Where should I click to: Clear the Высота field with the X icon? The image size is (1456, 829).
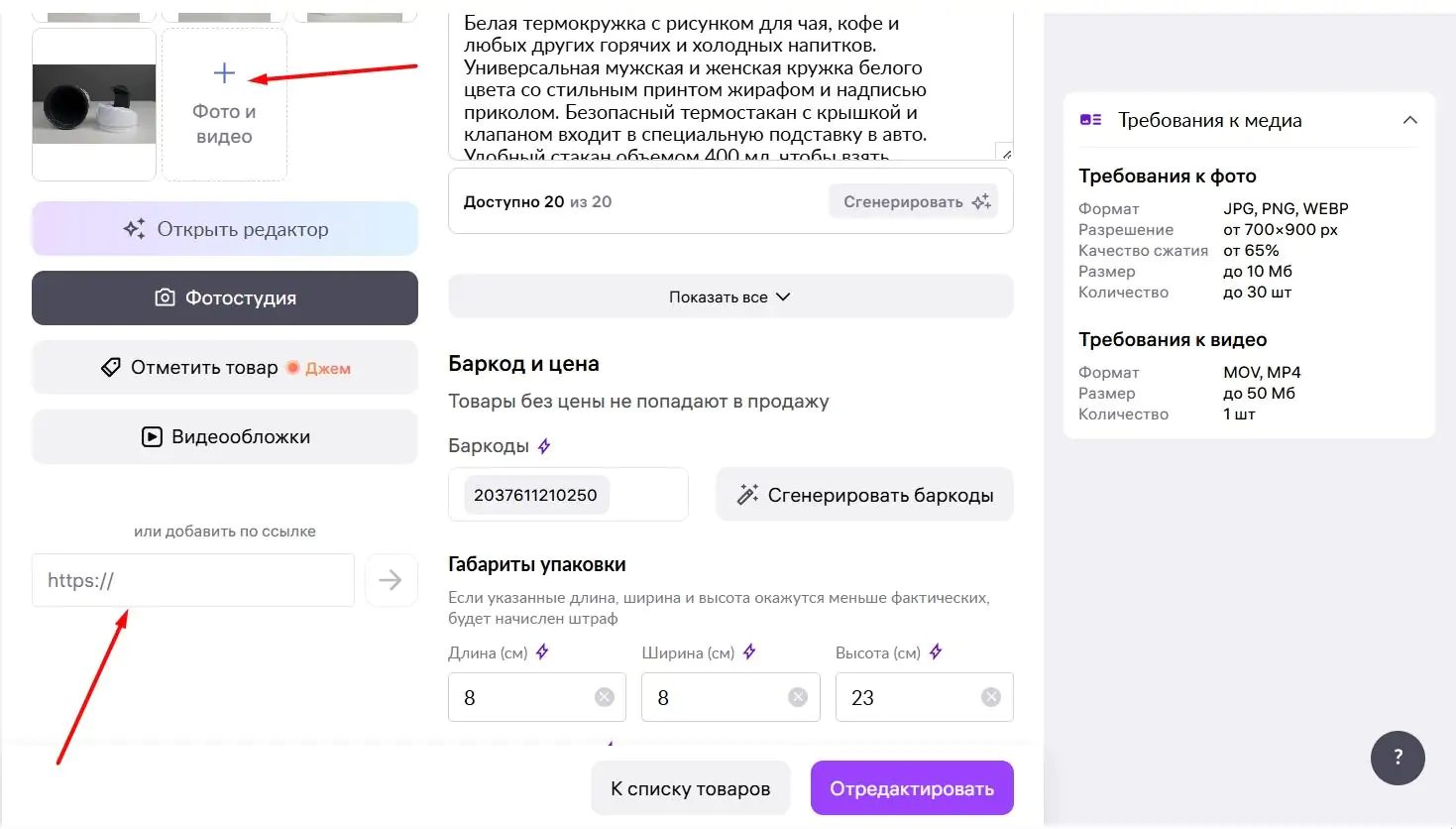click(991, 697)
